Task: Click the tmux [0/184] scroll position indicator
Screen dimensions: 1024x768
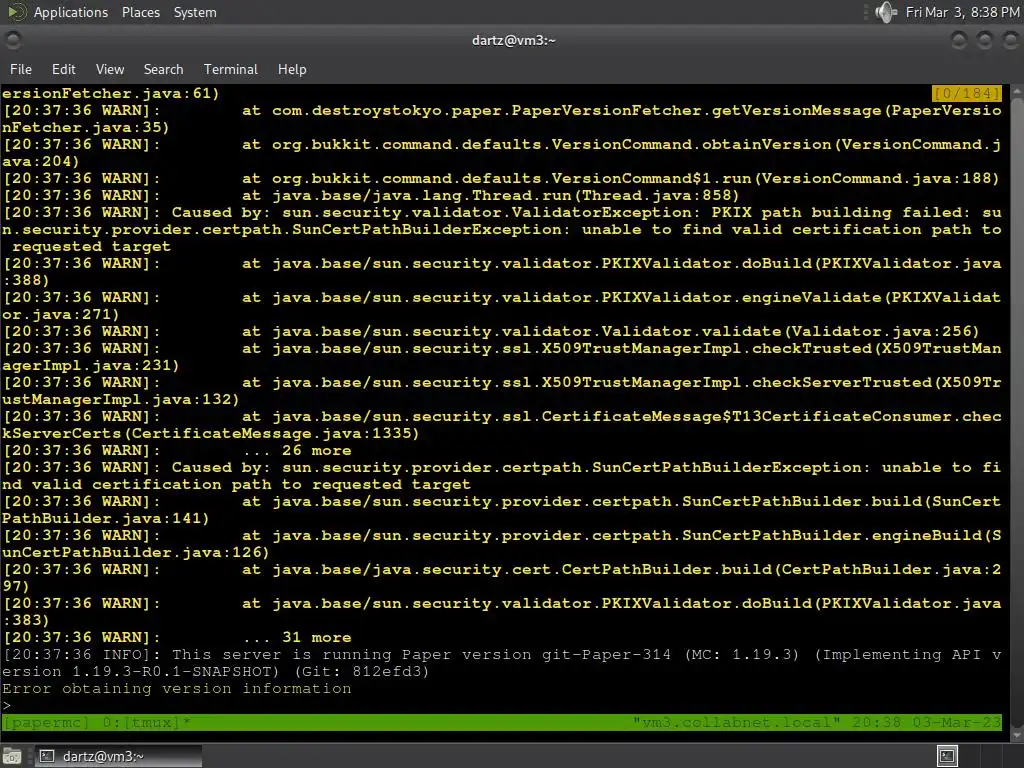Action: pos(967,93)
